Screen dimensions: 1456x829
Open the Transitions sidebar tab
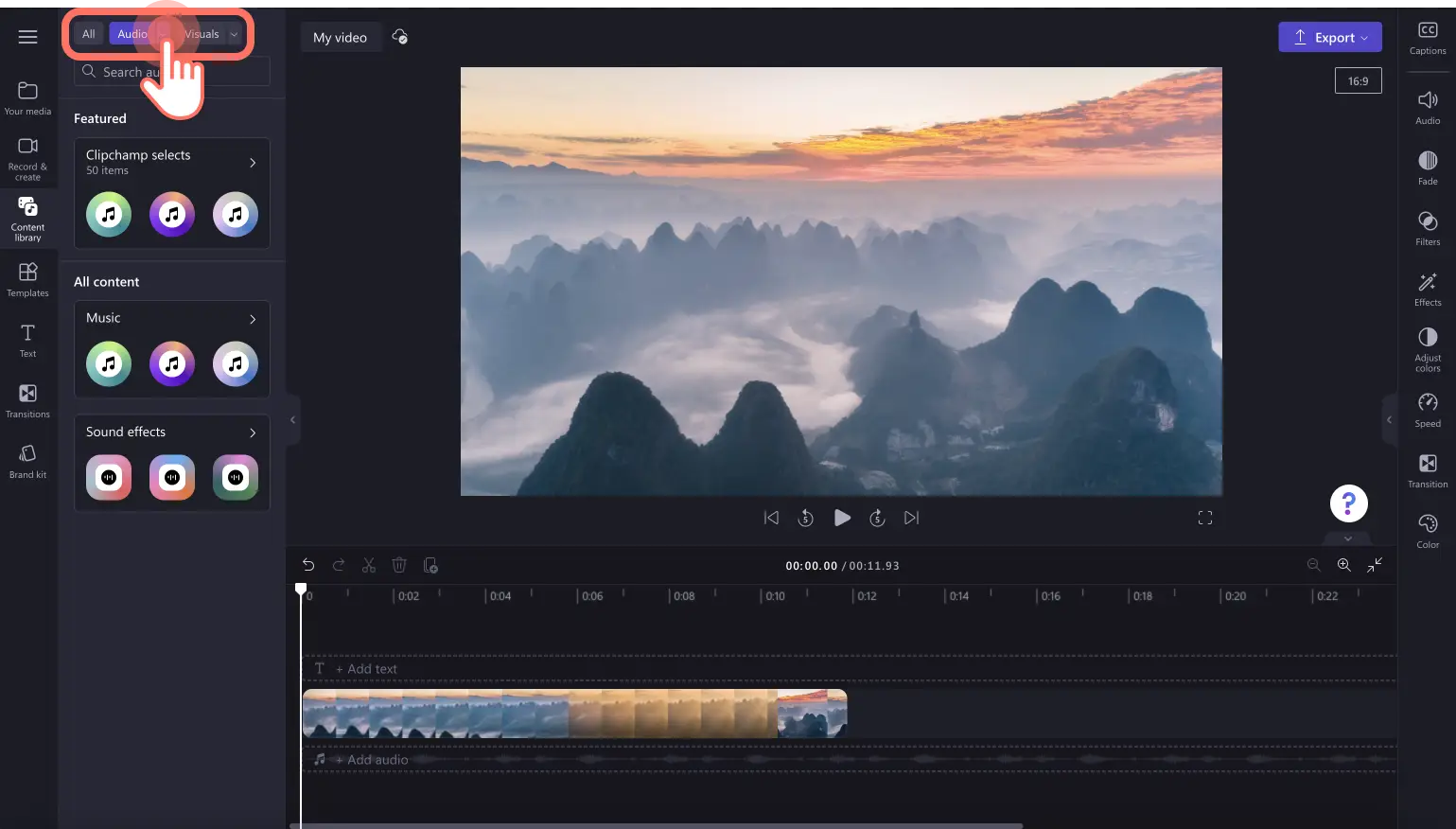pyautogui.click(x=27, y=400)
